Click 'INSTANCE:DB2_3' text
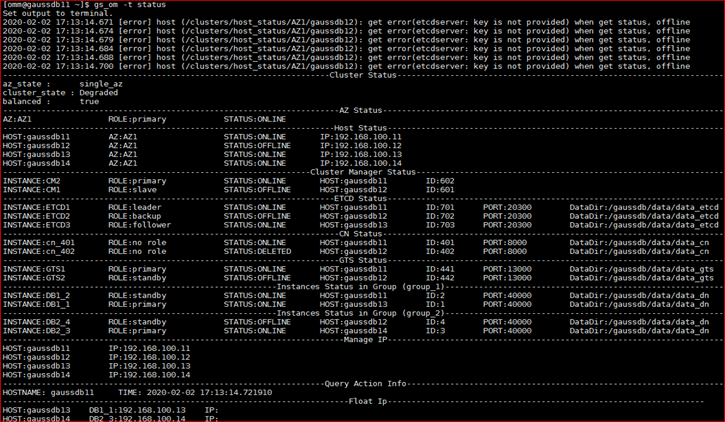 [x=37, y=330]
